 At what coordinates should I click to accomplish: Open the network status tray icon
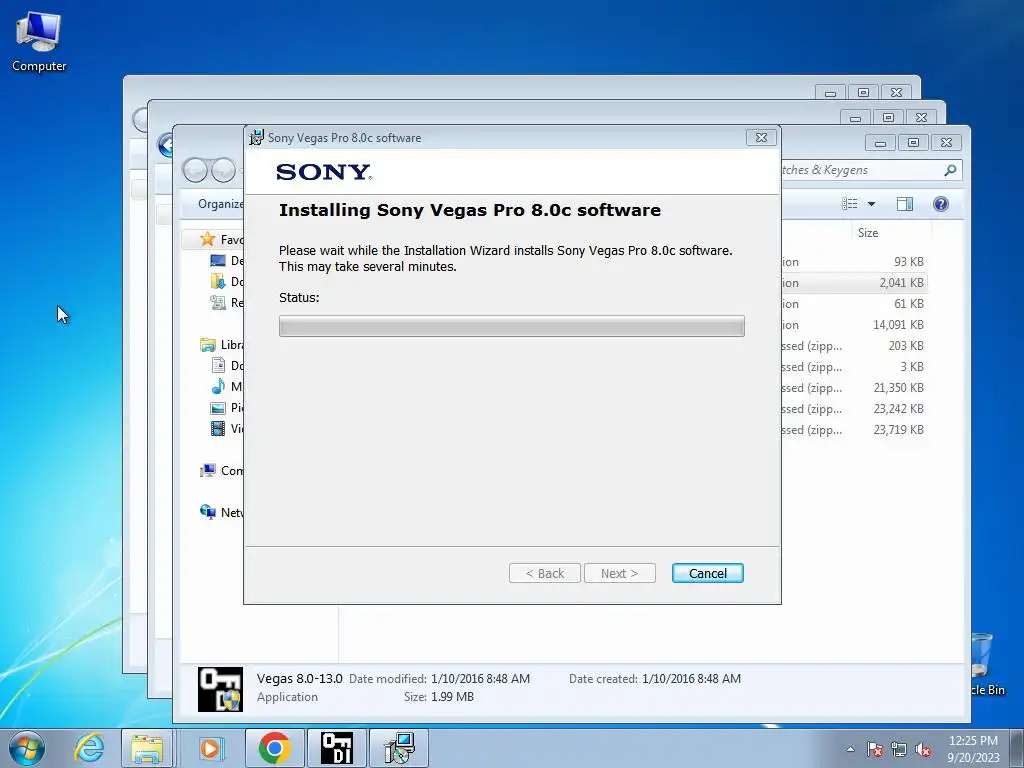899,749
